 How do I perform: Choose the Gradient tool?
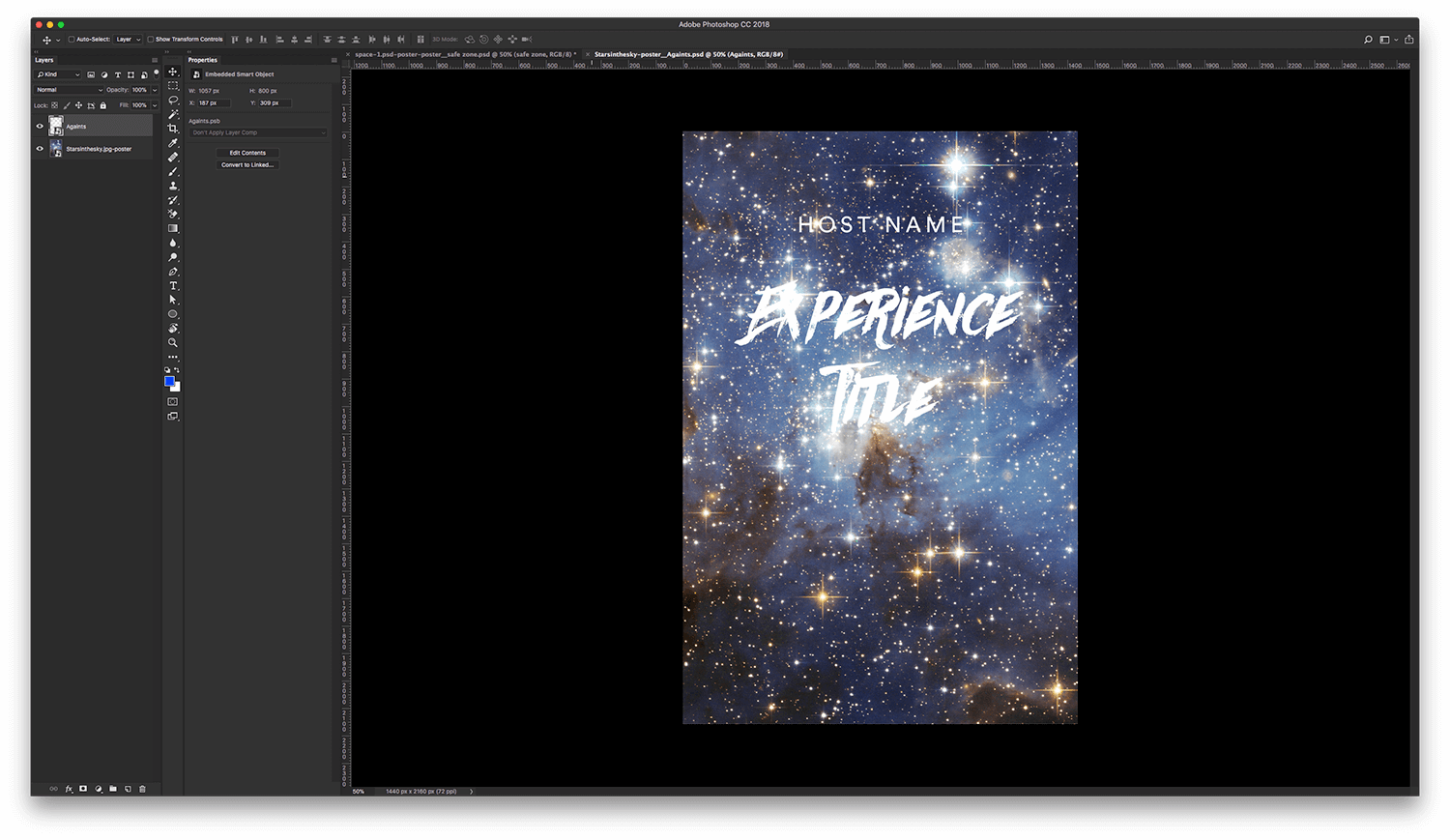point(173,229)
